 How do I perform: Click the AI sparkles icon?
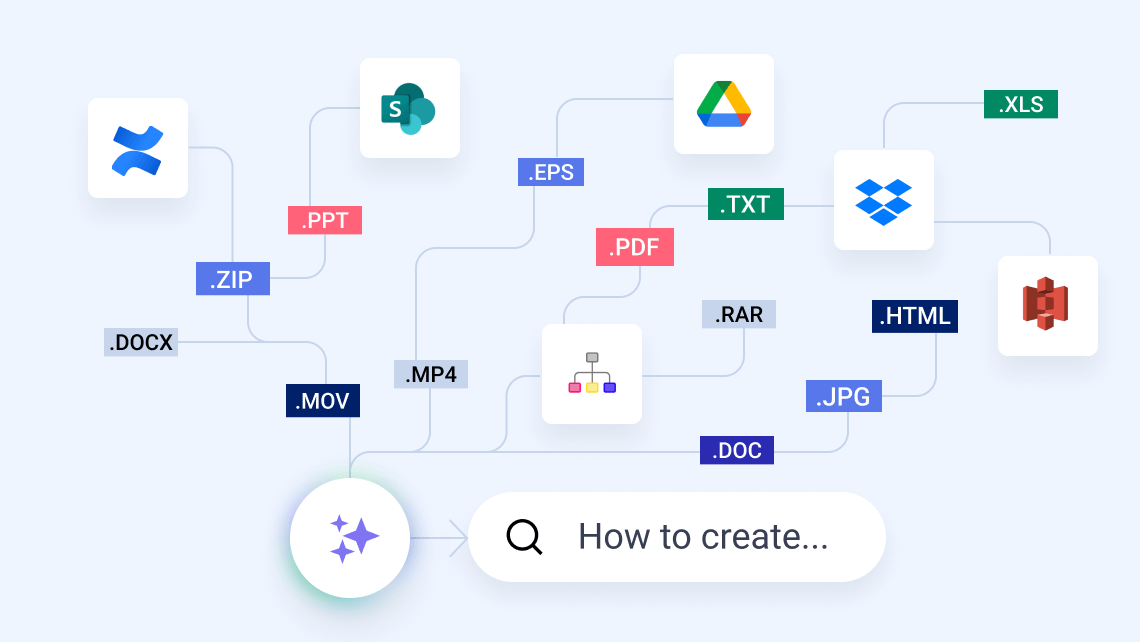(x=350, y=537)
